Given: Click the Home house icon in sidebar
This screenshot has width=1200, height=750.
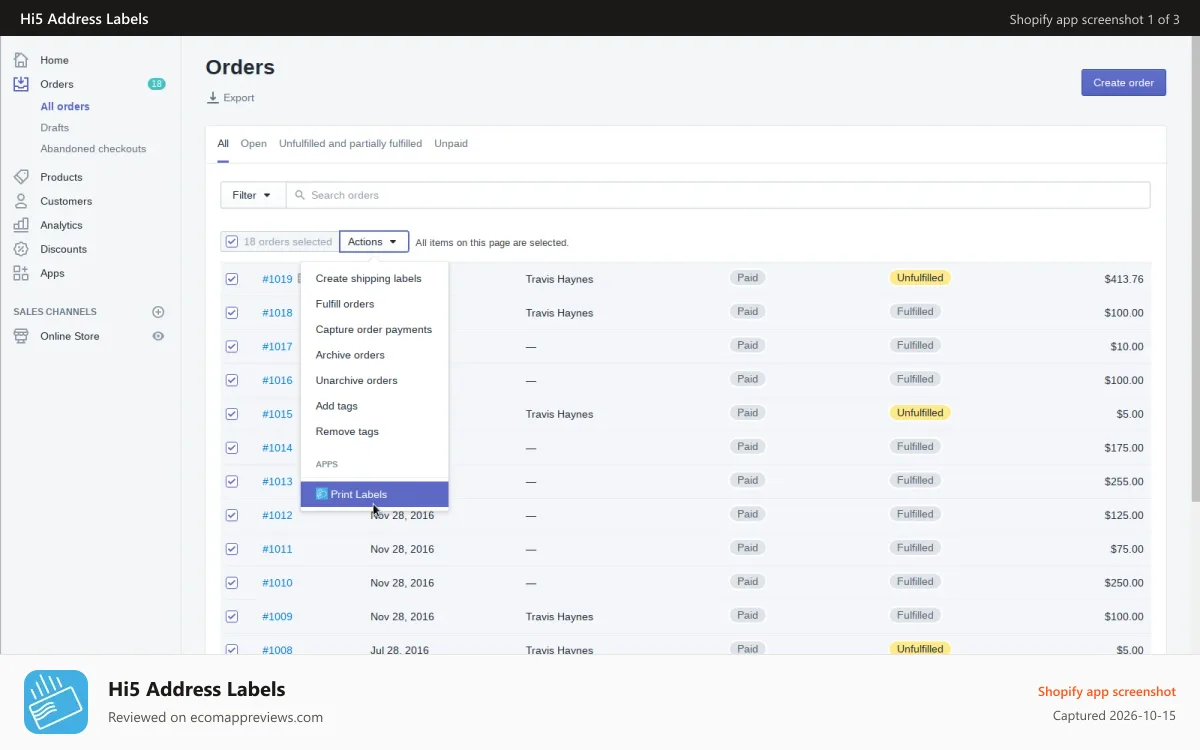Looking at the screenshot, I should coord(21,60).
